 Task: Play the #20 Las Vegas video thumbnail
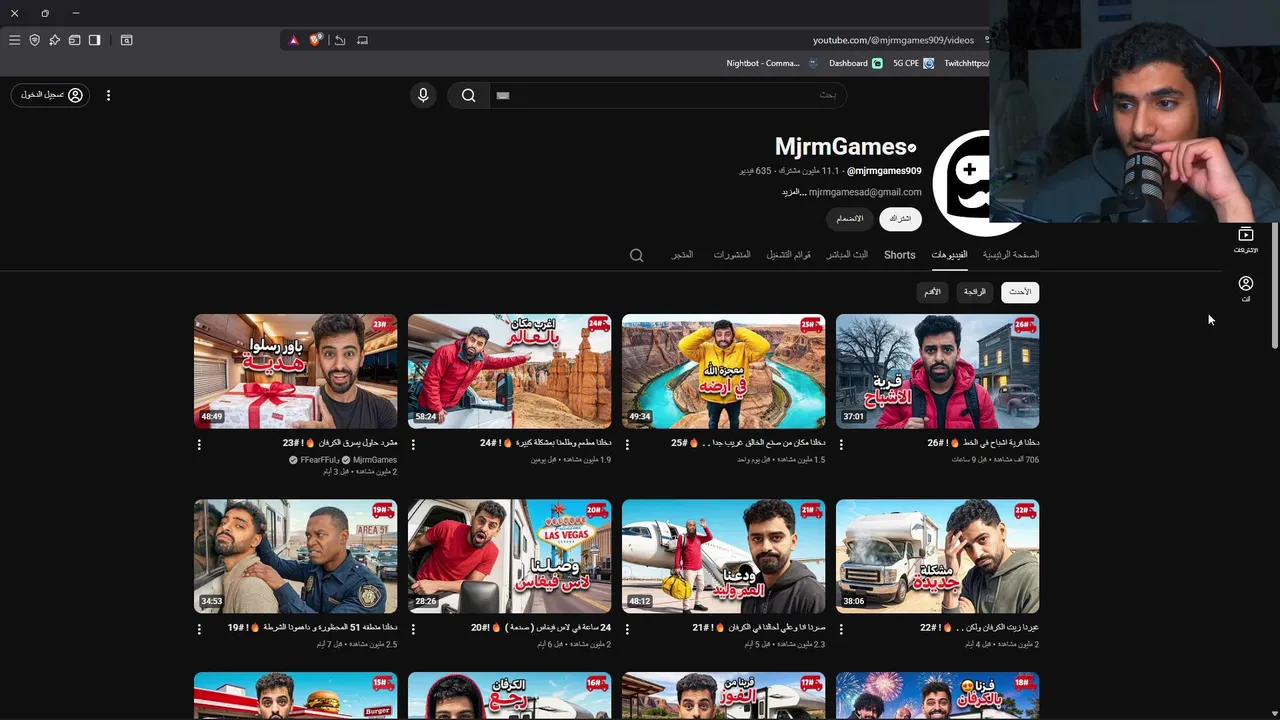(x=509, y=556)
